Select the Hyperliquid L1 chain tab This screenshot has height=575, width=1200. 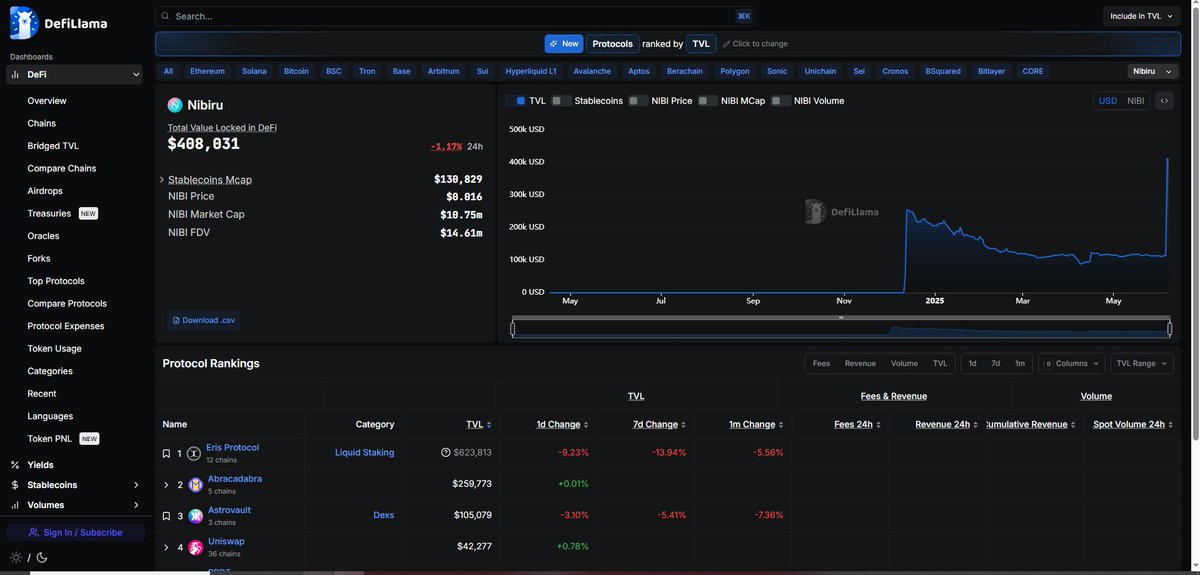coord(531,71)
